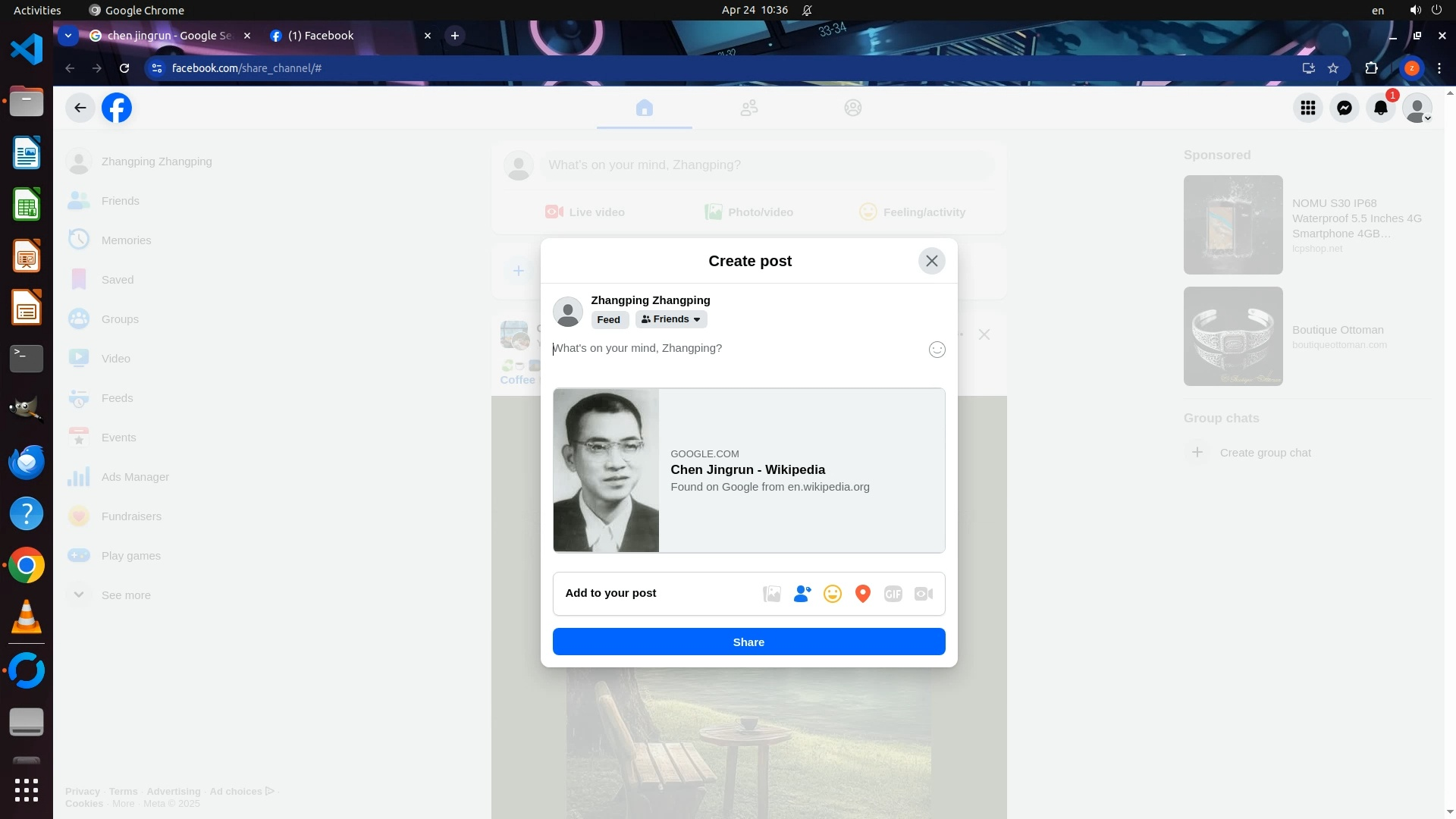Open Messenger from the top bar

click(1344, 108)
